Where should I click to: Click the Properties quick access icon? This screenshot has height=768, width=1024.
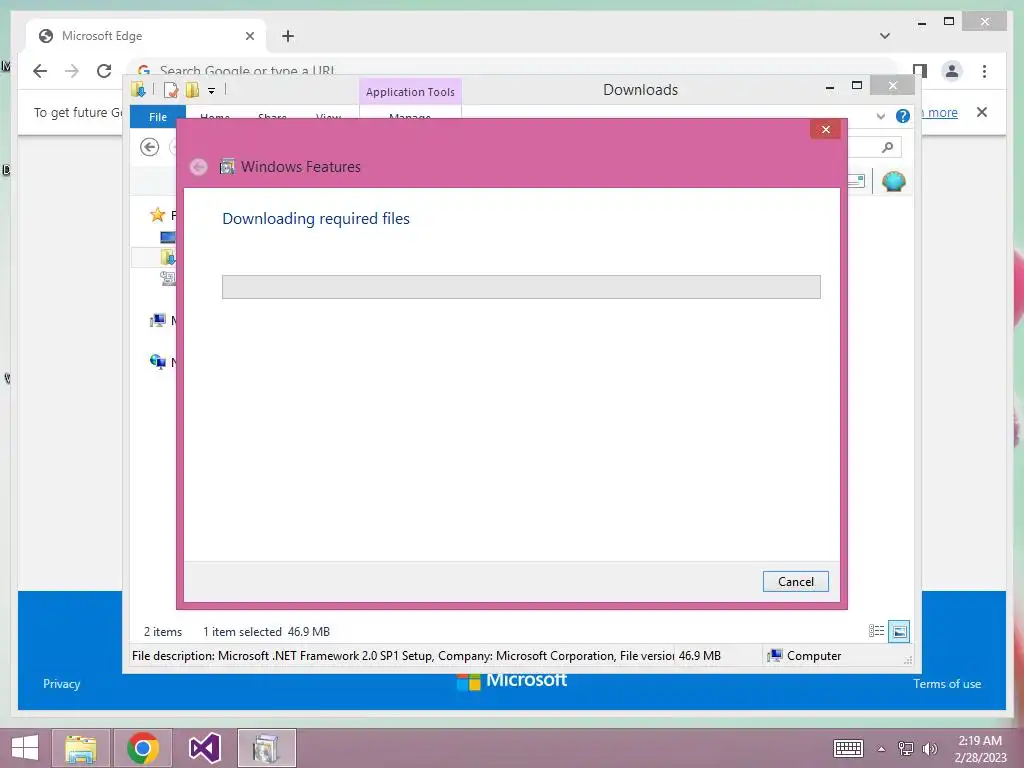point(170,89)
